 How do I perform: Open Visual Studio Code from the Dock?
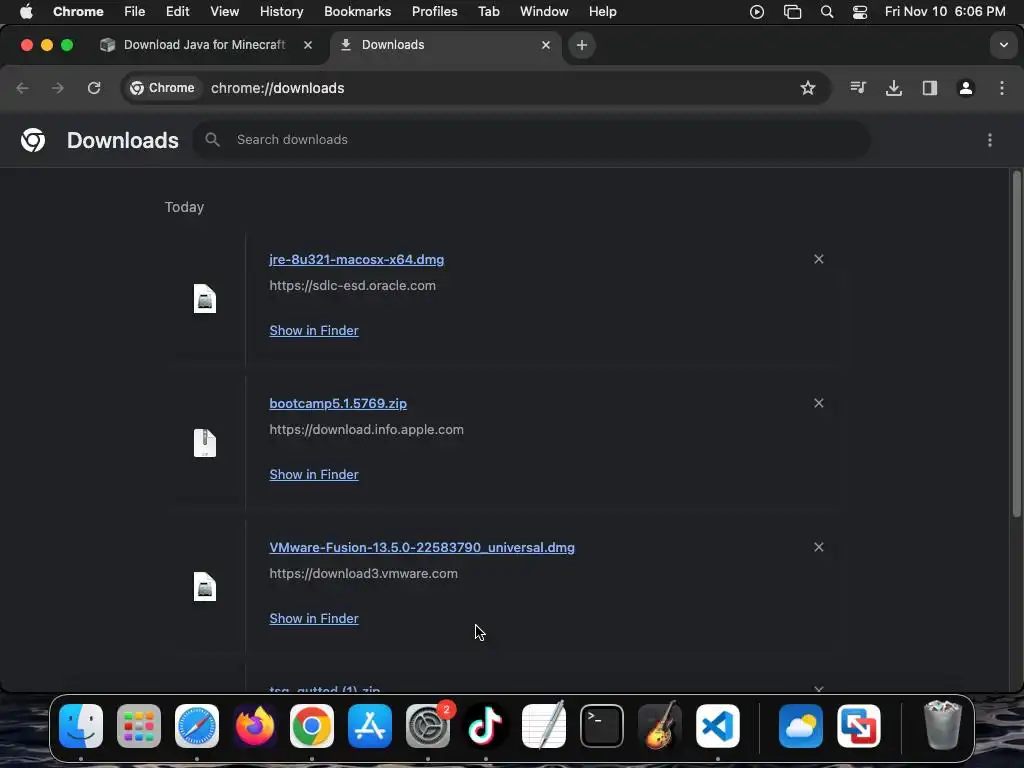[x=718, y=726]
